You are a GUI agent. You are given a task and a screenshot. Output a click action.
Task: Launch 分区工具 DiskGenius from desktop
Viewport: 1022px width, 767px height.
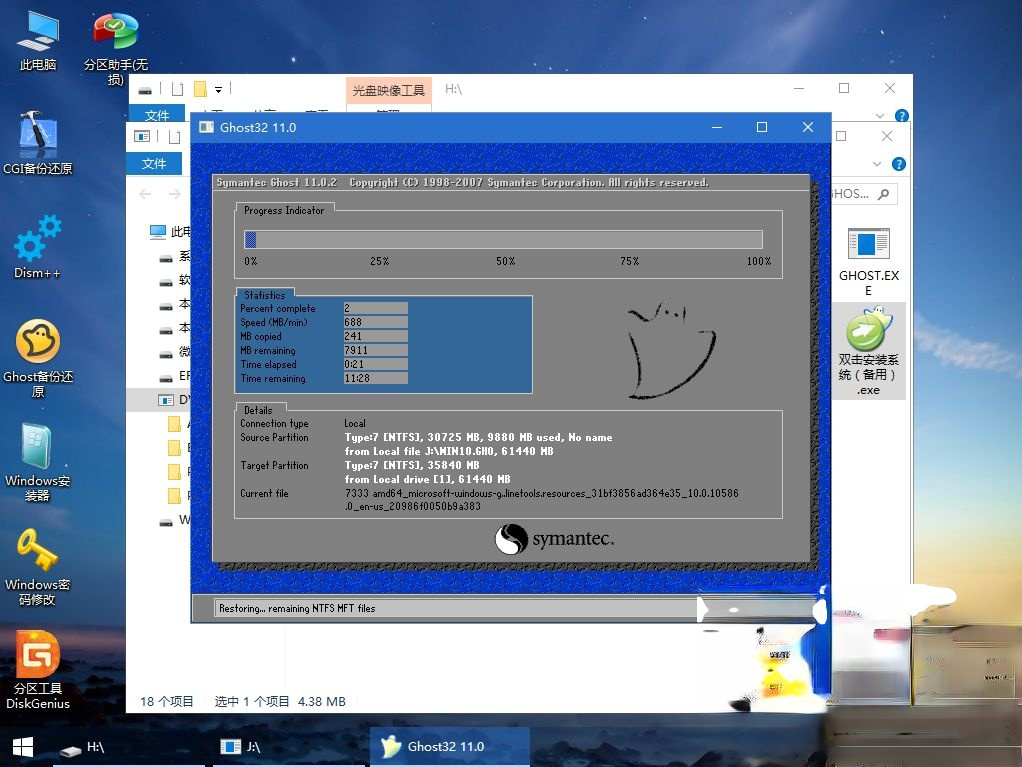38,670
